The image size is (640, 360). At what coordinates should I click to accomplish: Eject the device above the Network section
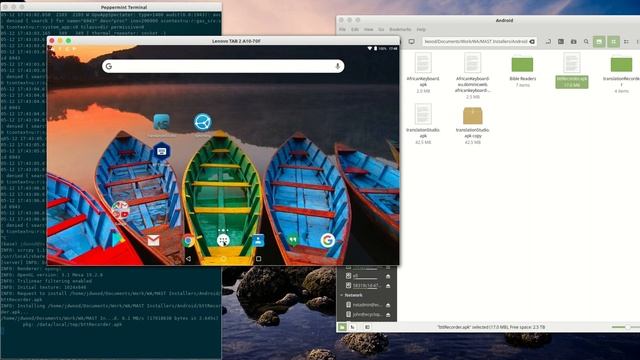(x=388, y=286)
